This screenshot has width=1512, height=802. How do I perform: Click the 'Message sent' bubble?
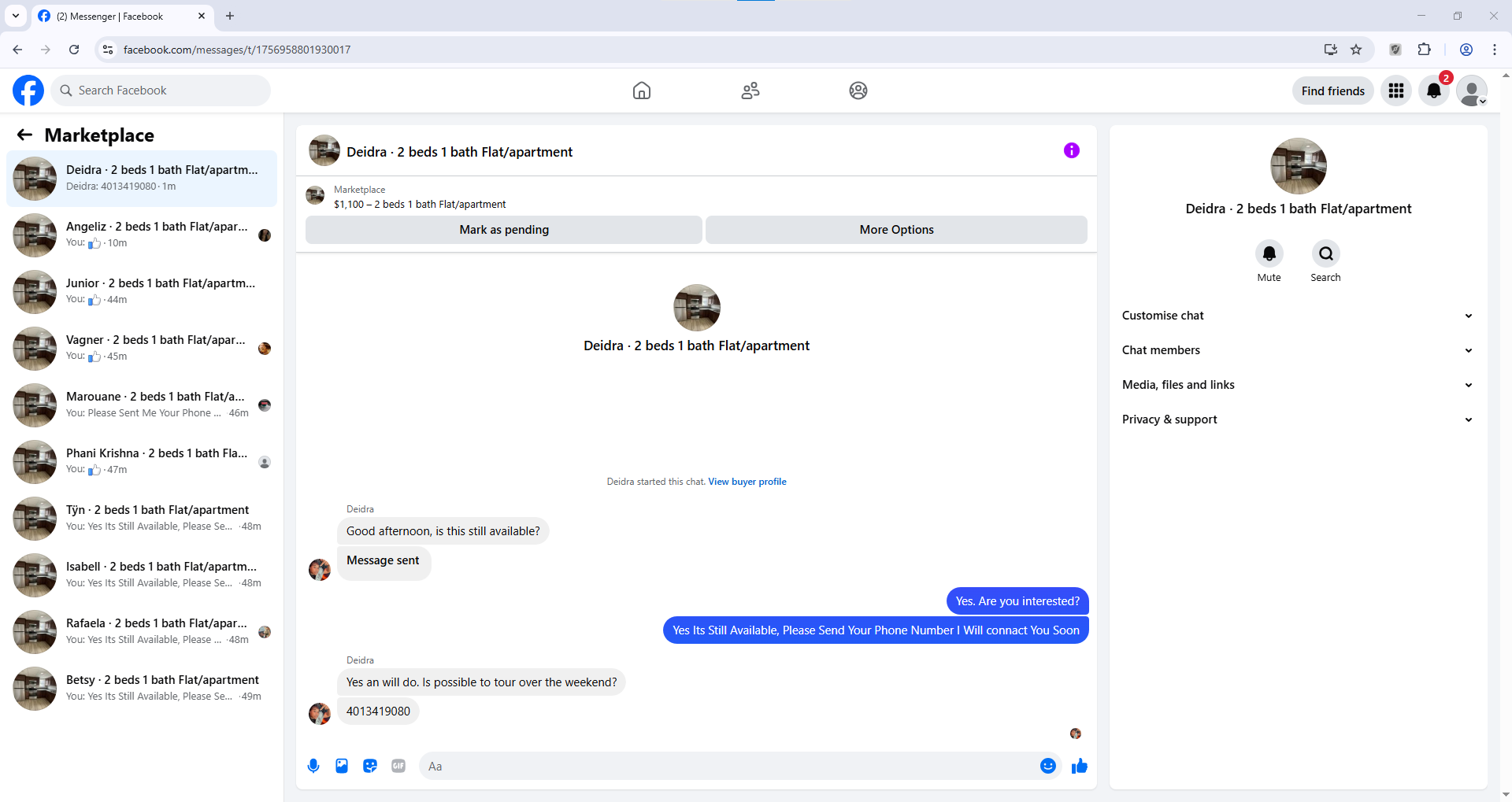(x=384, y=562)
